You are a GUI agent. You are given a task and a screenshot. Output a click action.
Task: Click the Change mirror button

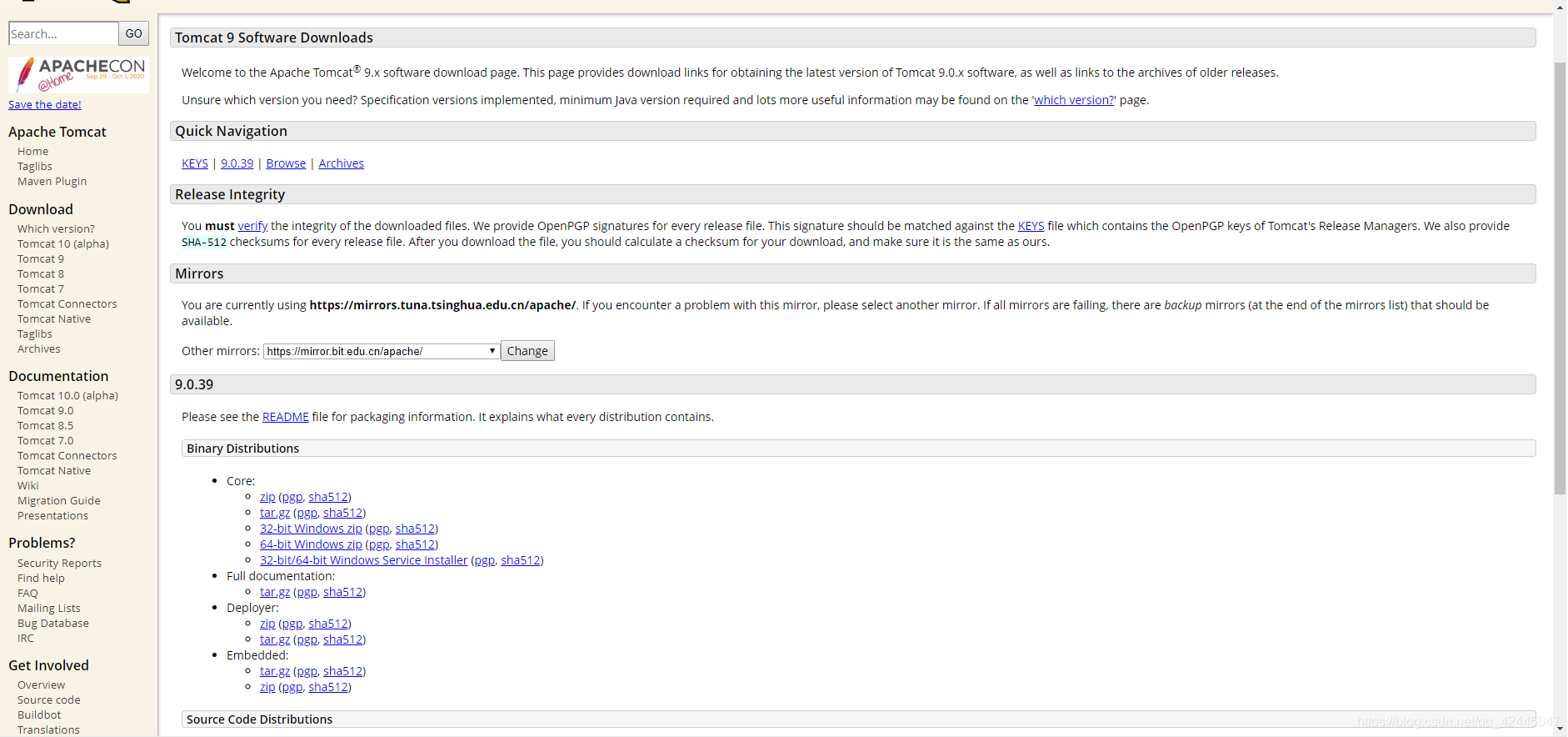tap(527, 351)
